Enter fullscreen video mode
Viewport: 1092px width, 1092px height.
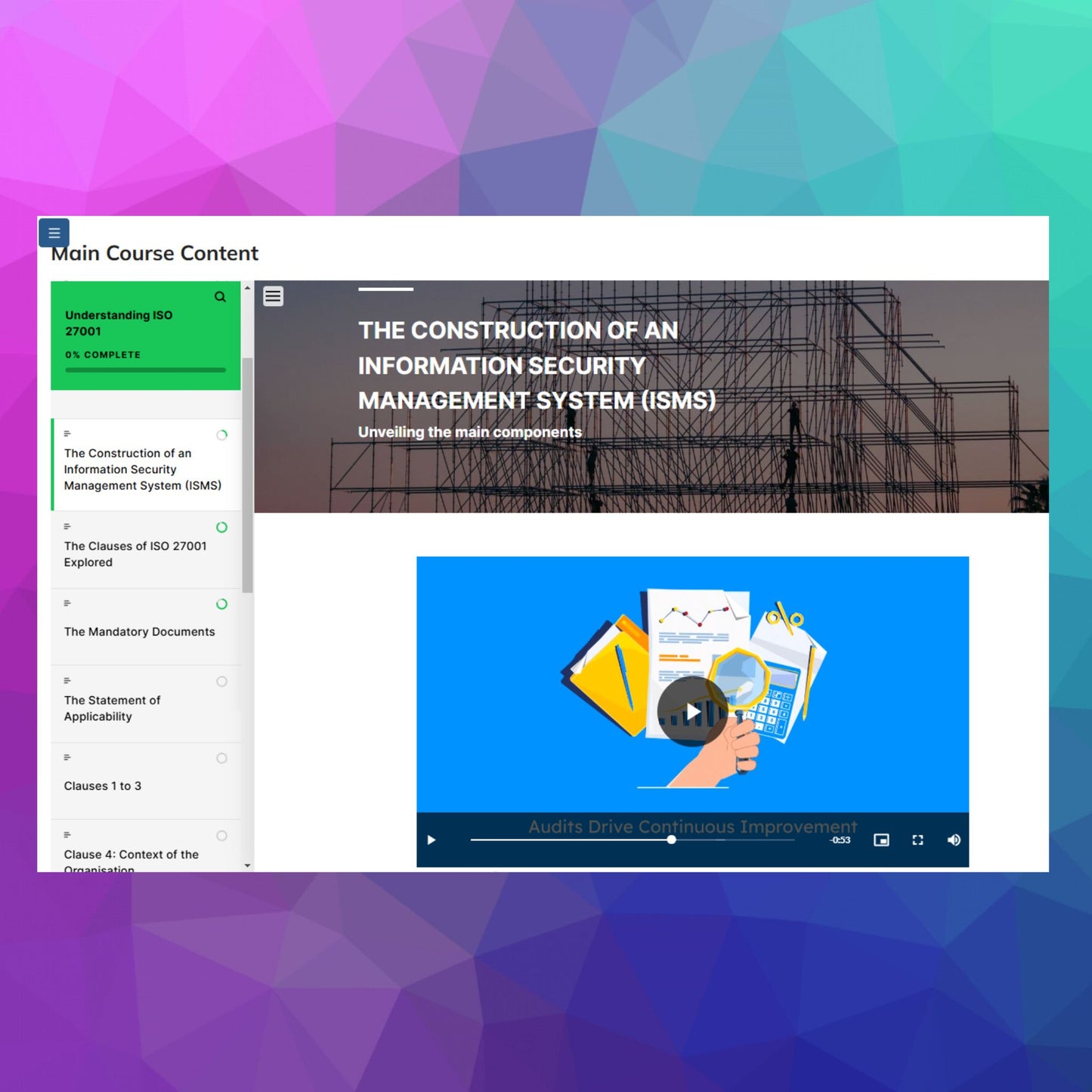click(x=917, y=840)
